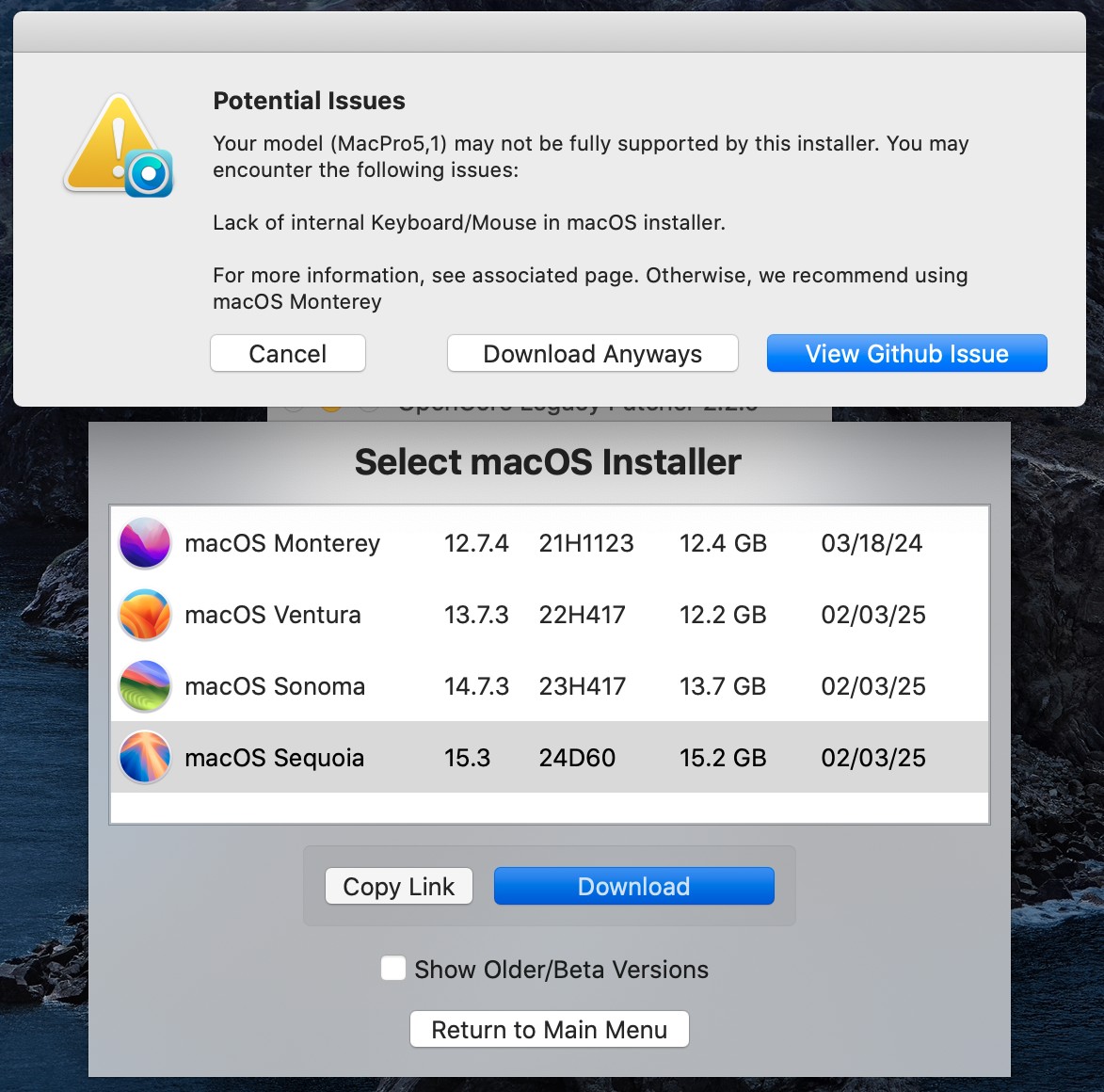This screenshot has width=1104, height=1092.
Task: Click version 12.7.4 in the list
Action: pos(476,543)
